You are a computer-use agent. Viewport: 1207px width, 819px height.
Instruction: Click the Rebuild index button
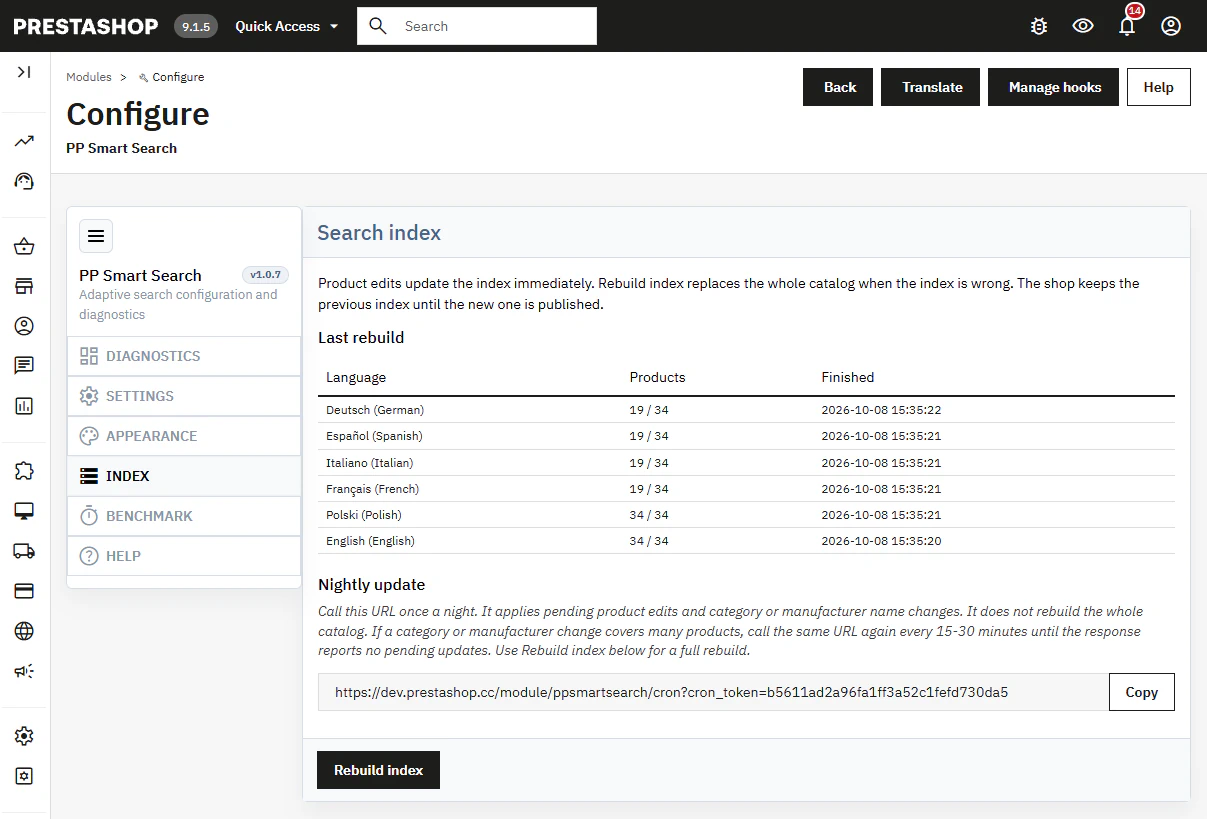point(378,770)
